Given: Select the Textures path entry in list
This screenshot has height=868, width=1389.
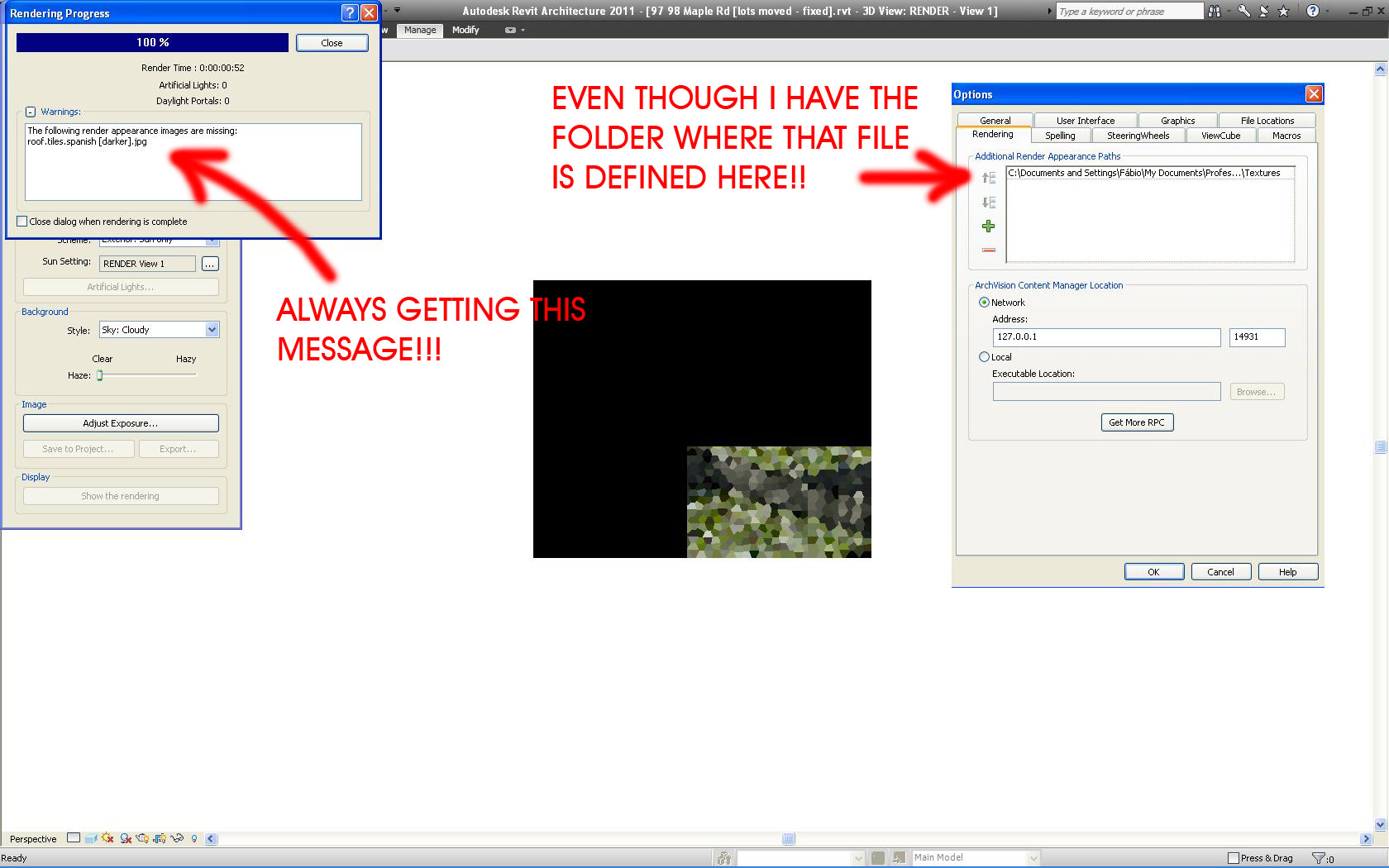Looking at the screenshot, I should coord(1150,173).
